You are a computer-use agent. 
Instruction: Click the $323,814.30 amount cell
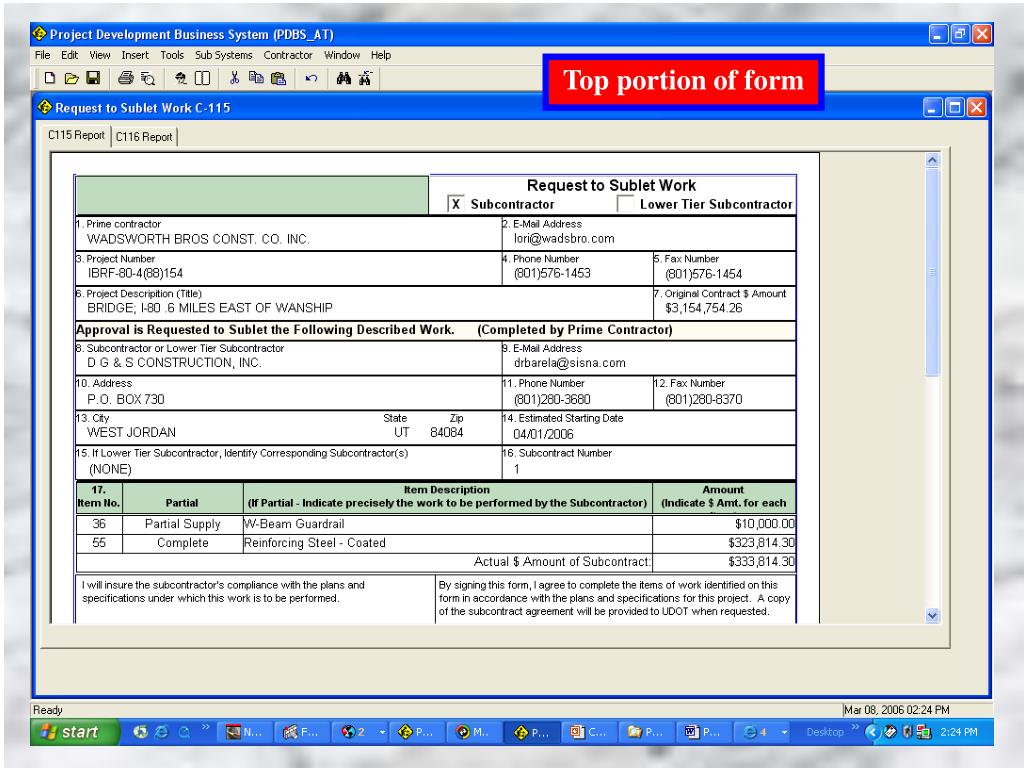(724, 543)
